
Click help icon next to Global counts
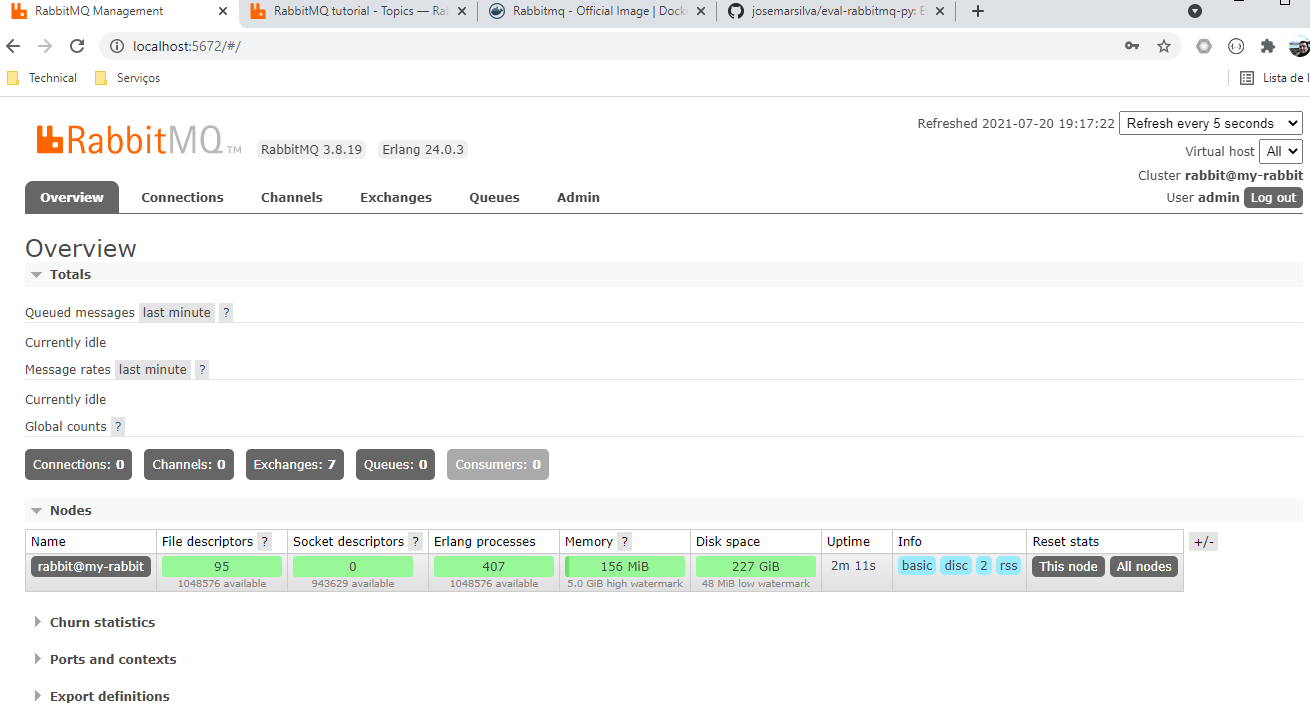(118, 426)
